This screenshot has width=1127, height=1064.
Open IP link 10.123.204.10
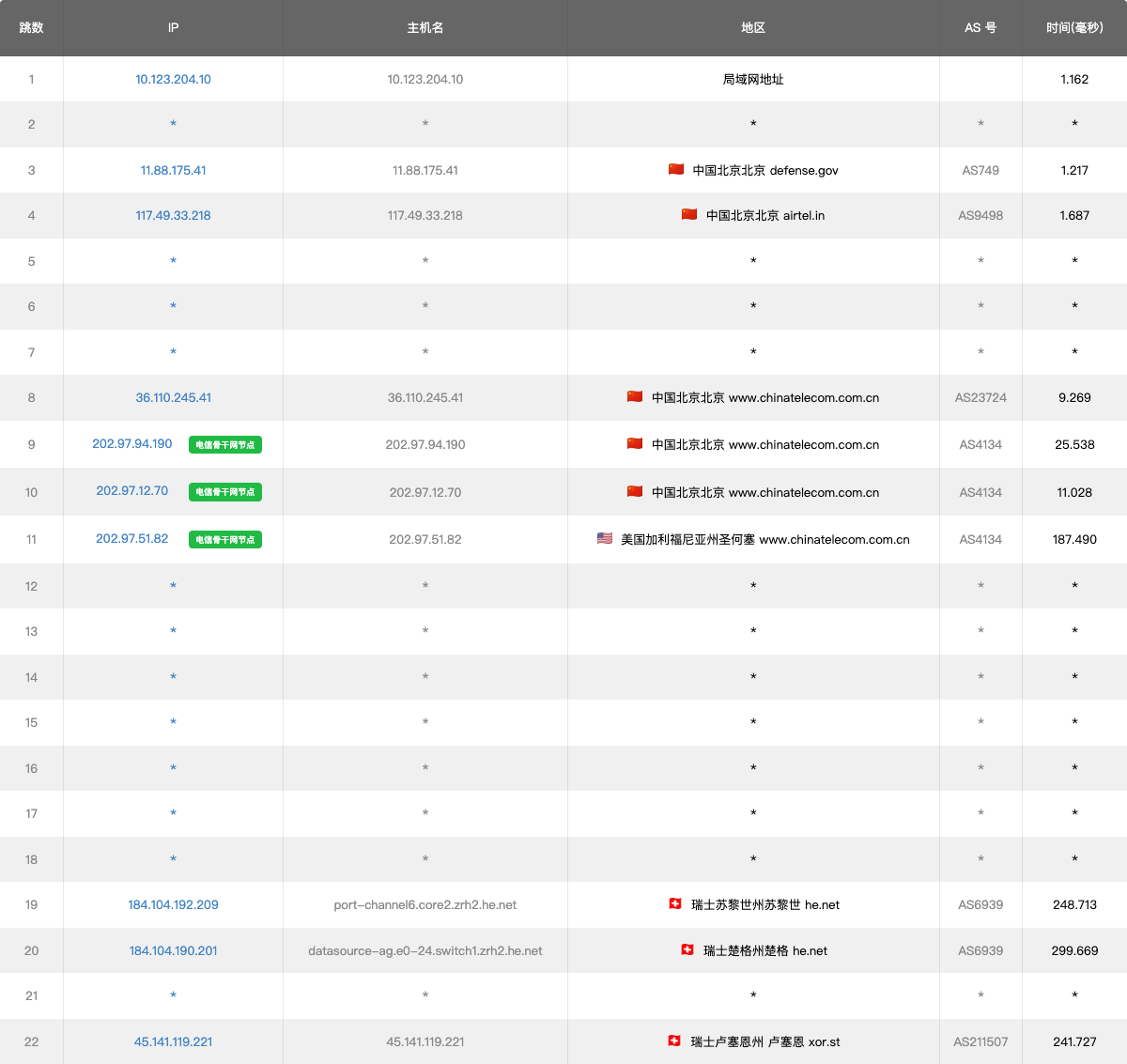[x=173, y=80]
